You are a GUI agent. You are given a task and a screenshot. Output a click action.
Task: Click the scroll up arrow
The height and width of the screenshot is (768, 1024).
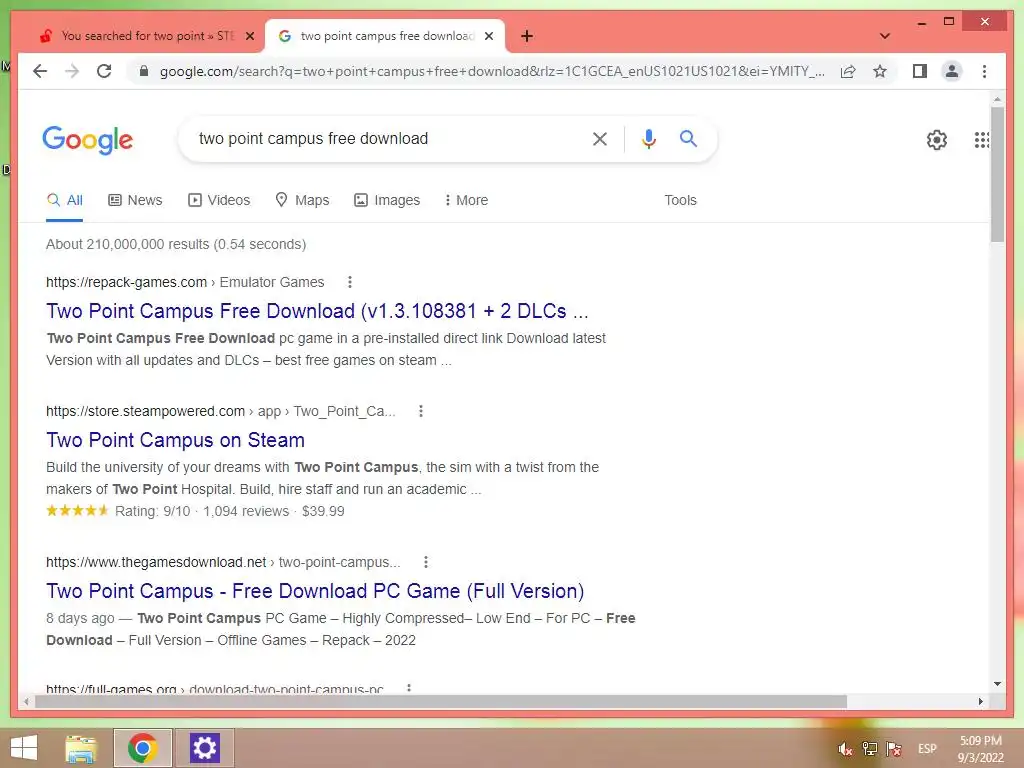click(997, 99)
